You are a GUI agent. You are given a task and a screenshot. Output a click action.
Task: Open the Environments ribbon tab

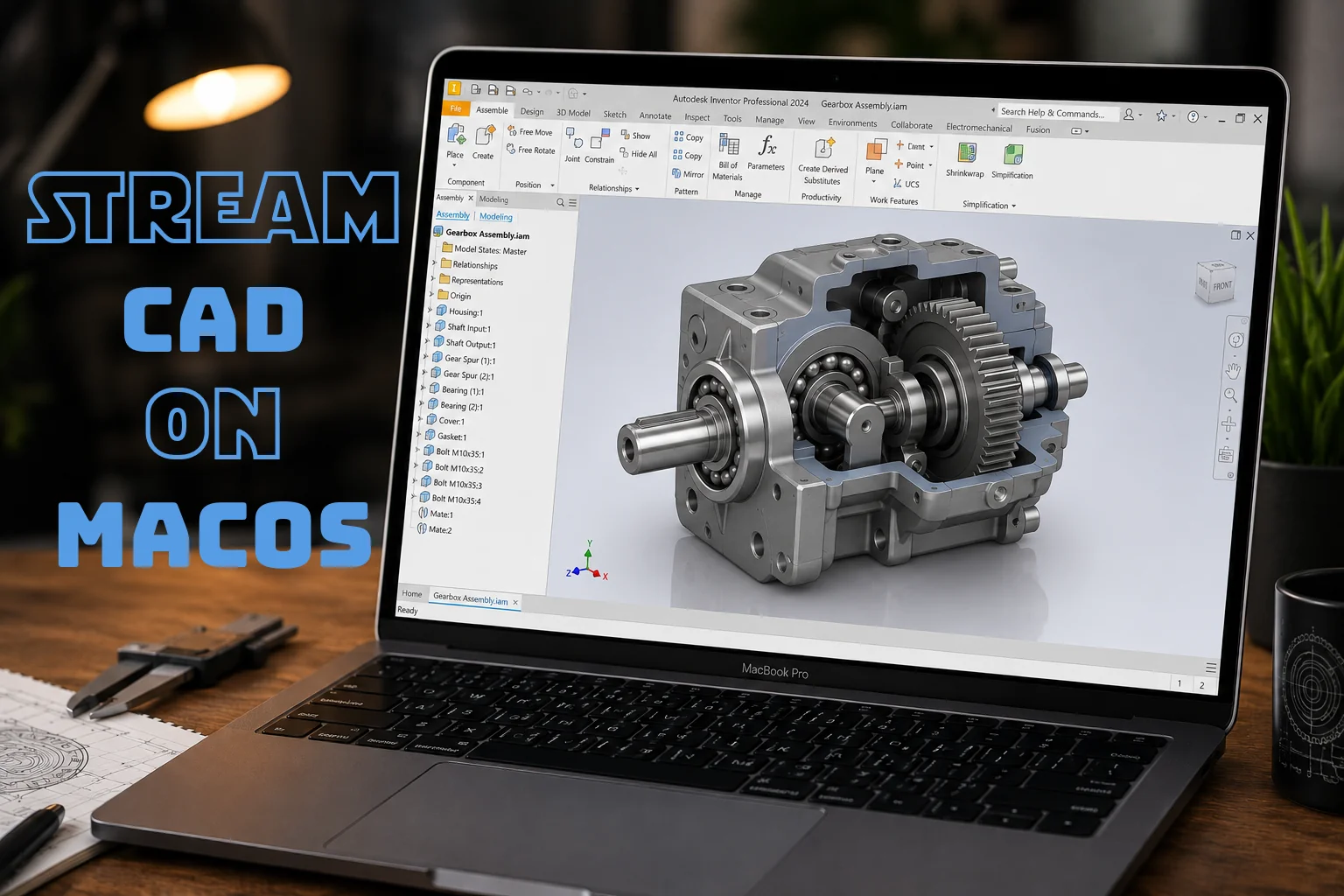pos(853,123)
